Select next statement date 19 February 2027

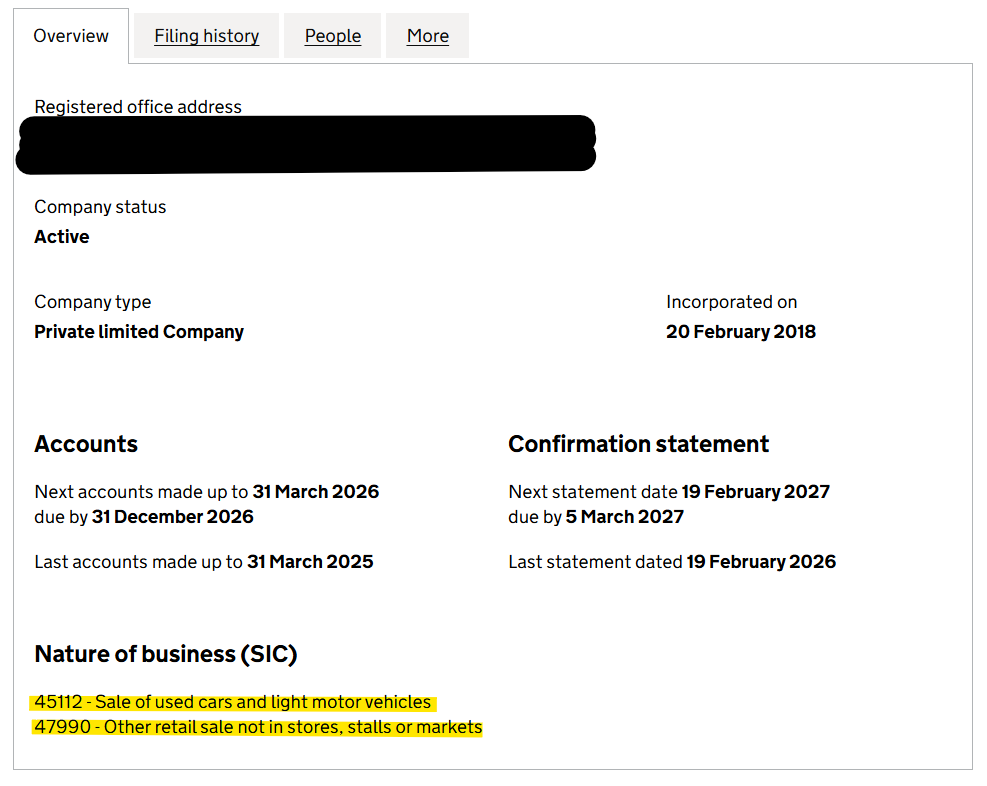(x=756, y=491)
